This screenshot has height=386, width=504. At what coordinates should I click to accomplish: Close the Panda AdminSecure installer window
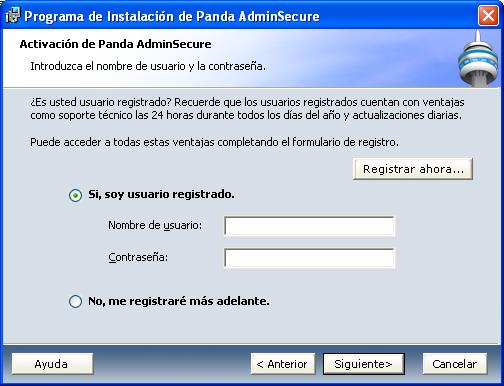[488, 16]
